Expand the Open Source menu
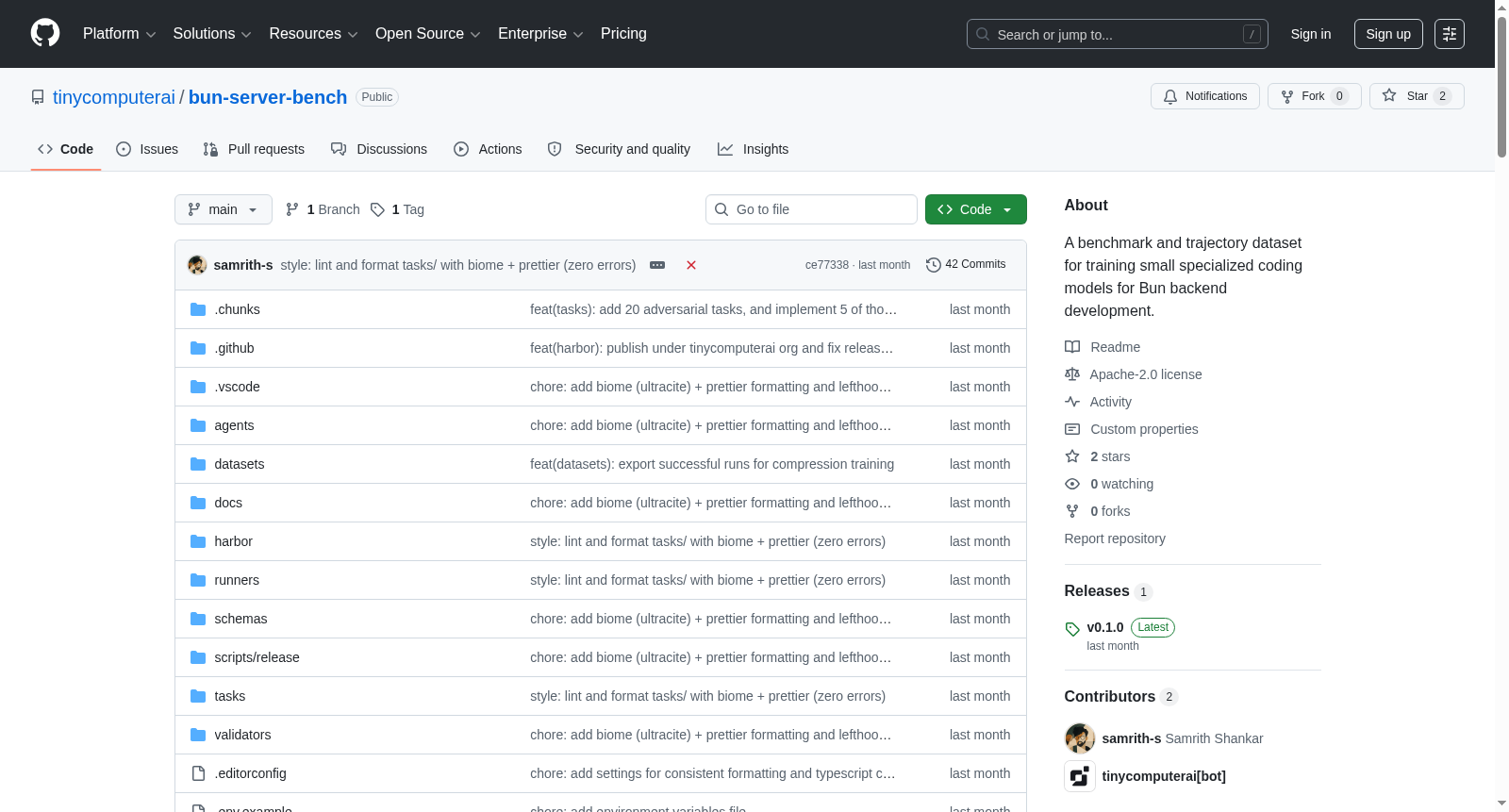The width and height of the screenshot is (1509, 812). click(x=428, y=34)
